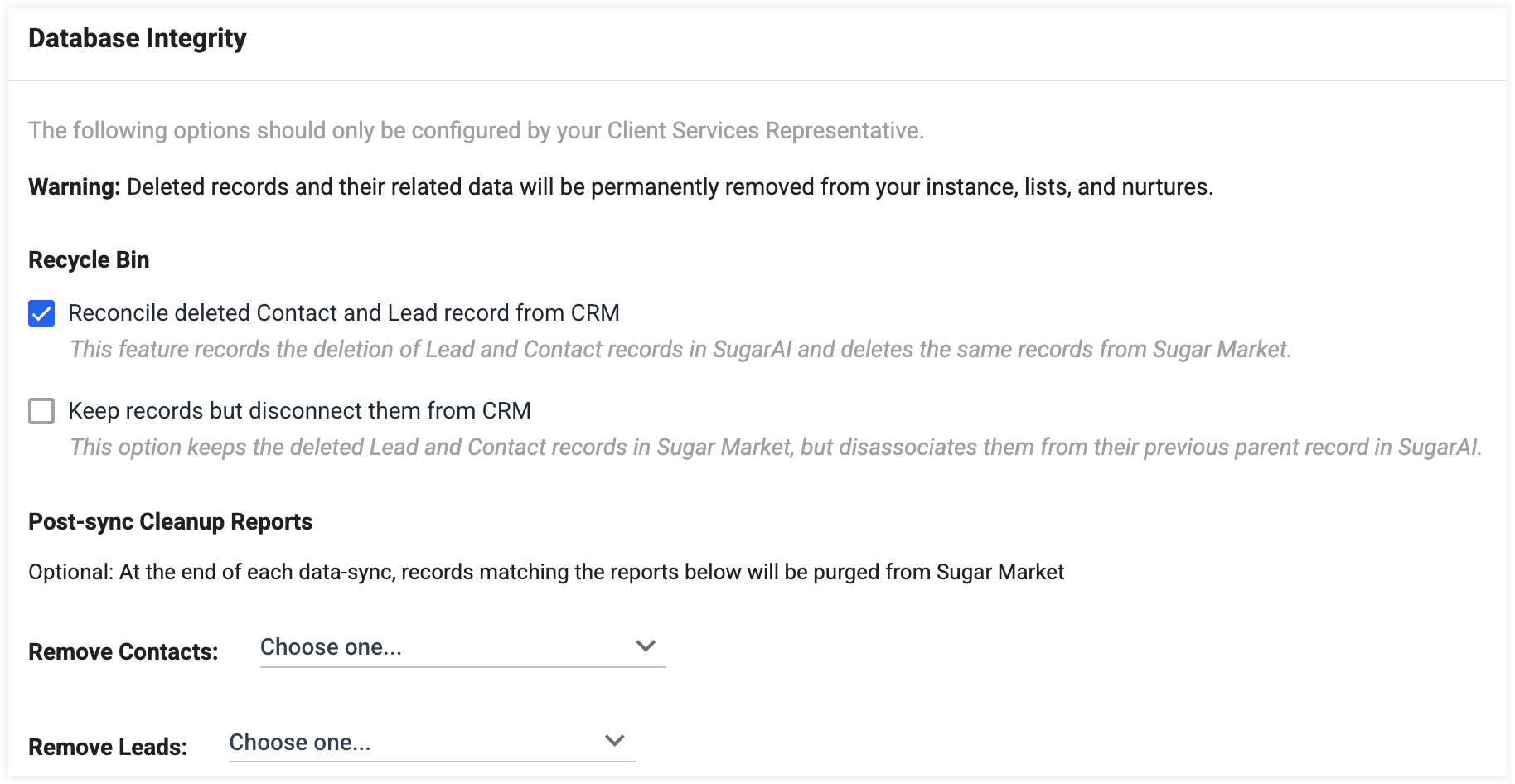The image size is (1515, 784).
Task: Click the Warning: deleted records message
Action: [621, 187]
